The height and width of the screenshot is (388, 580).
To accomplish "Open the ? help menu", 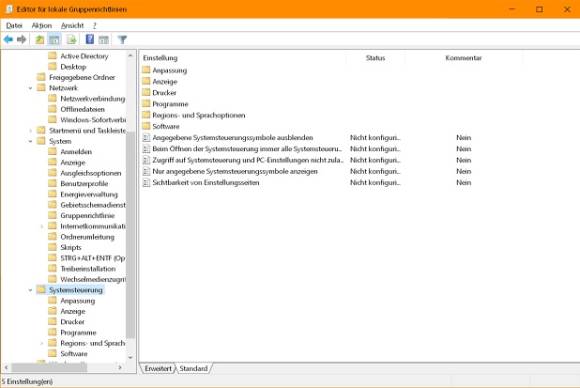I will point(95,25).
